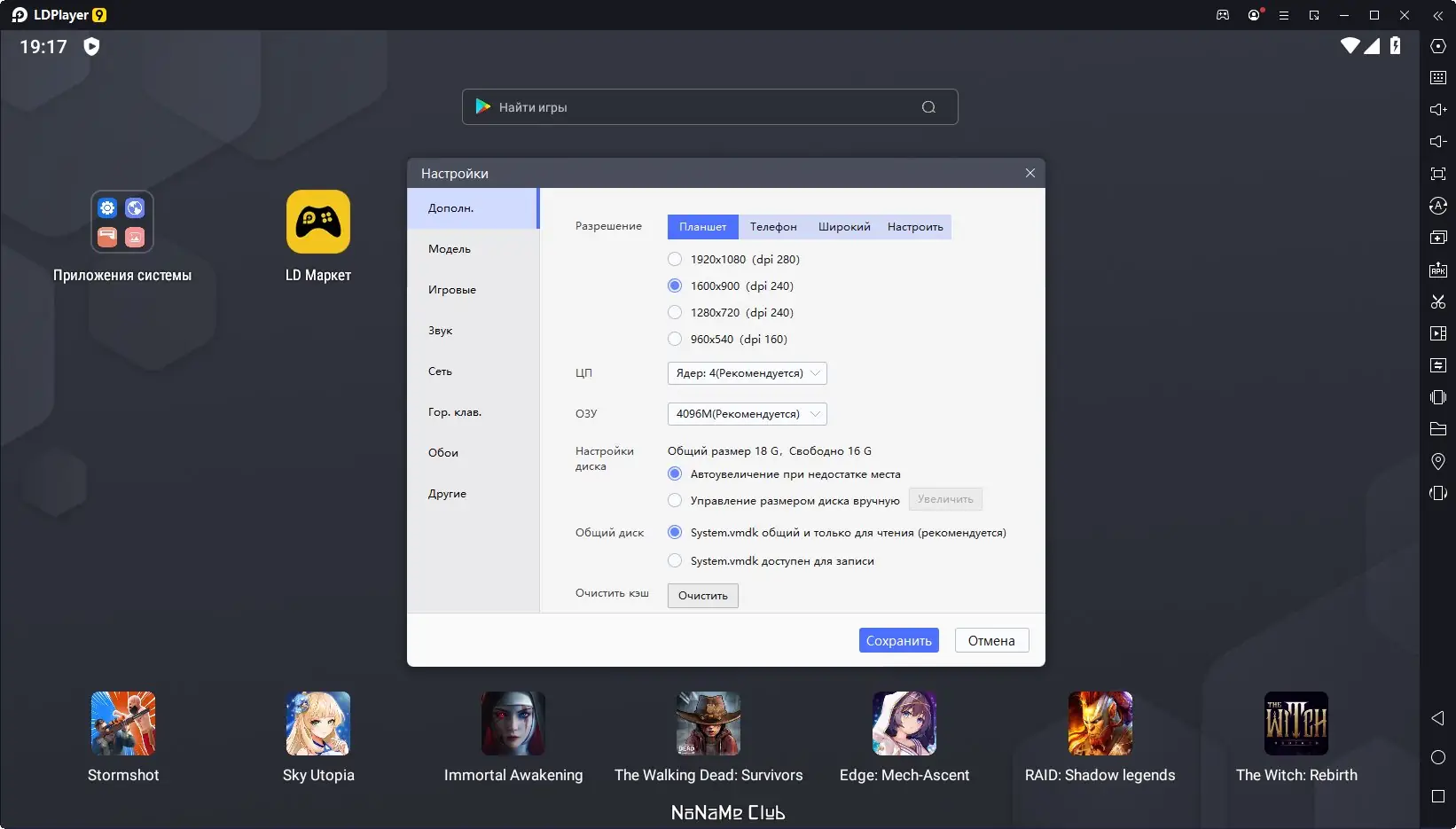Open the video recorder icon
Screen dimensions: 1456x829
pos(1438,333)
